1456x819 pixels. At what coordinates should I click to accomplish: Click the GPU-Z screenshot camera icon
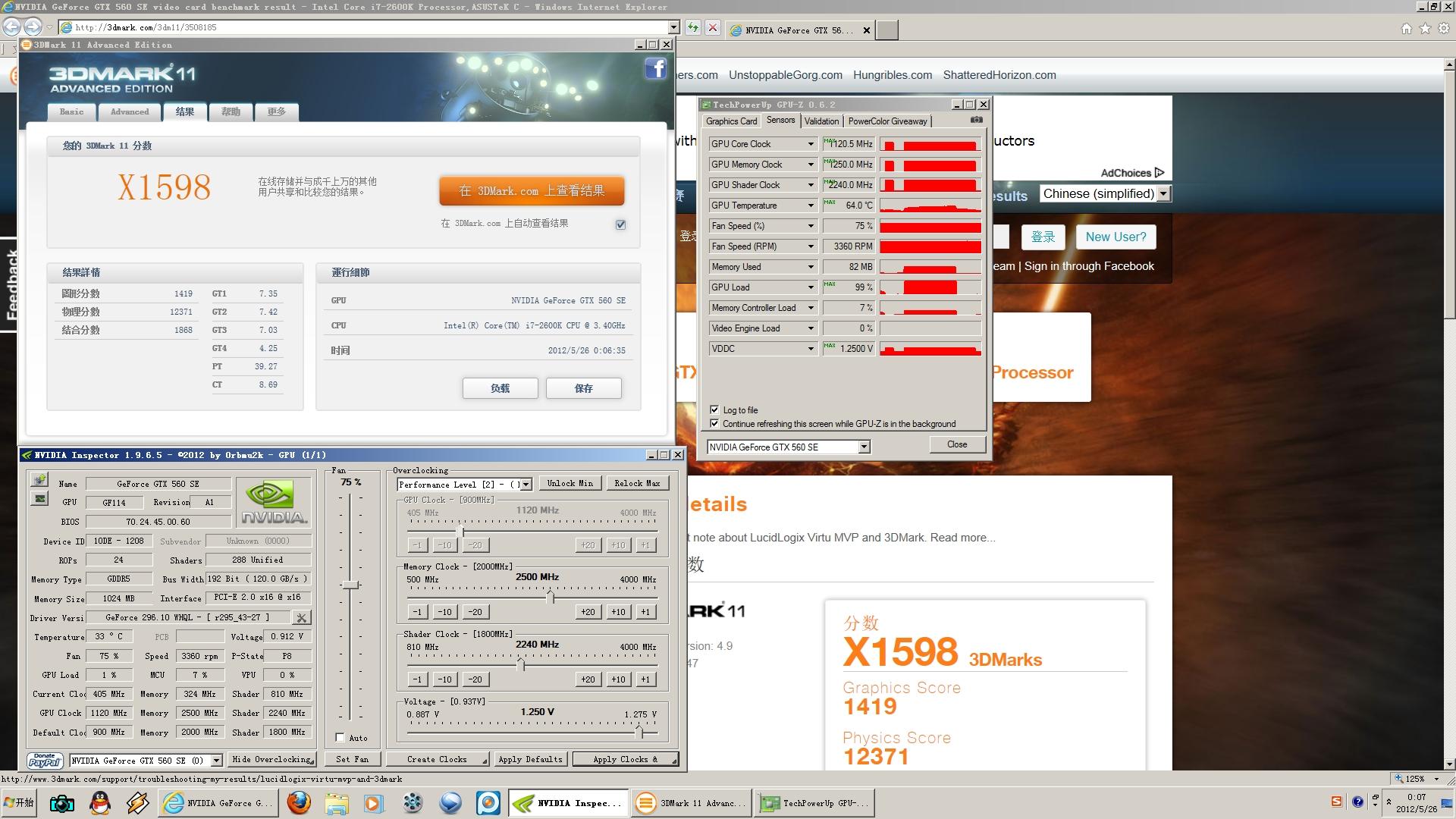point(977,120)
